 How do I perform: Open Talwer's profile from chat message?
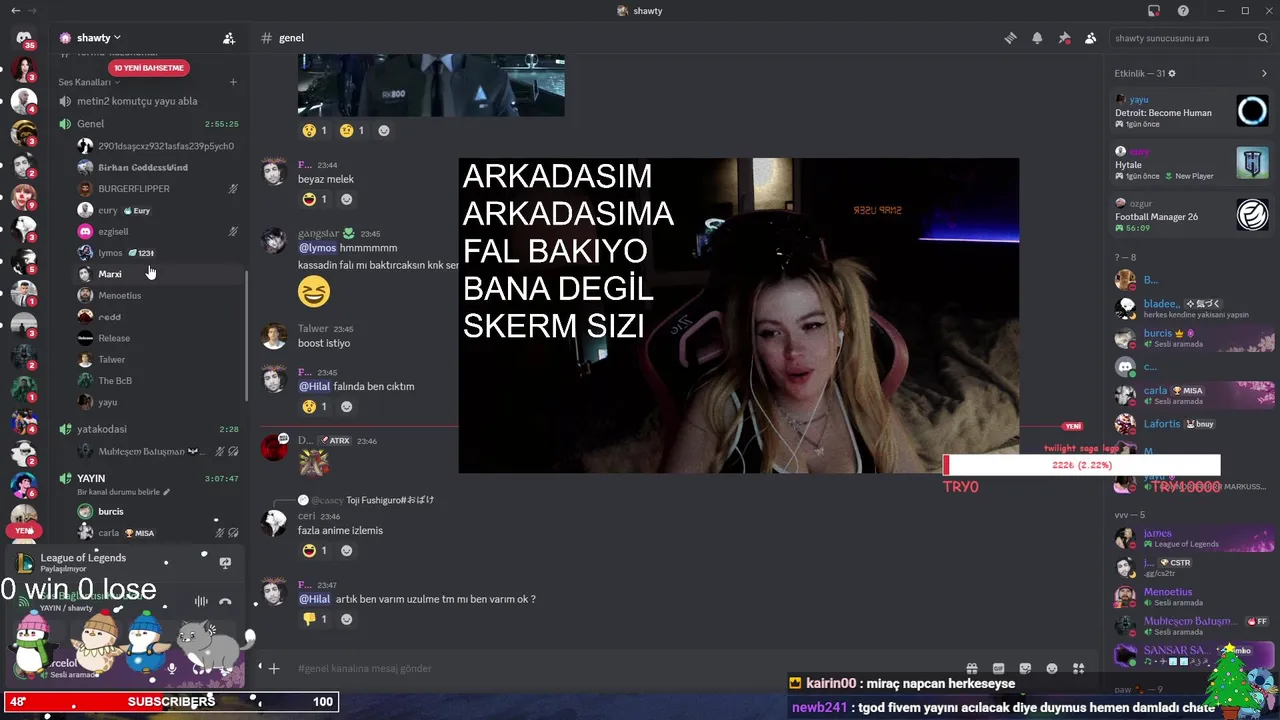pyautogui.click(x=313, y=328)
